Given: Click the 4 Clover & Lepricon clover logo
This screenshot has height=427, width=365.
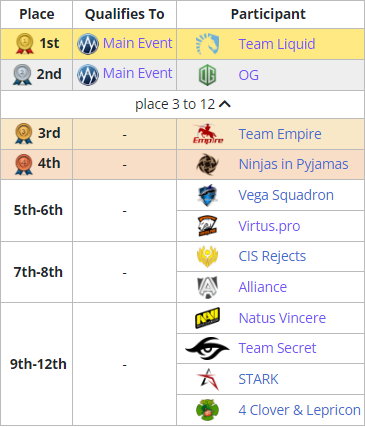Looking at the screenshot, I should (207, 410).
